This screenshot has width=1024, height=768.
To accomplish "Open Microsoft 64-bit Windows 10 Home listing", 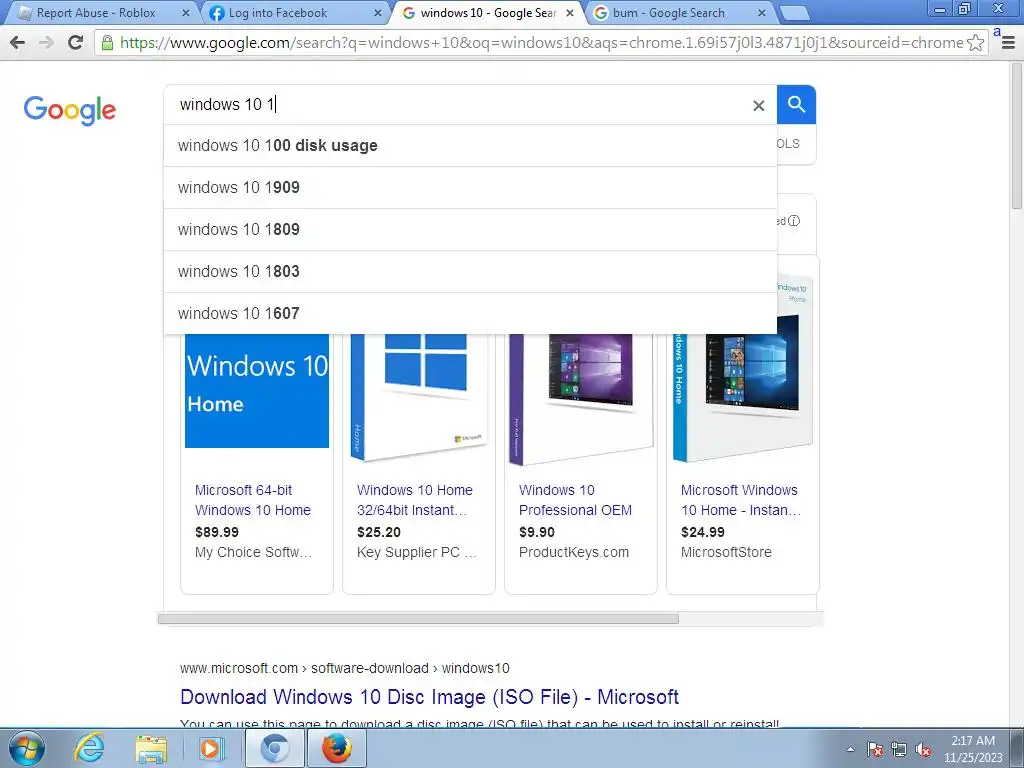I will click(252, 500).
